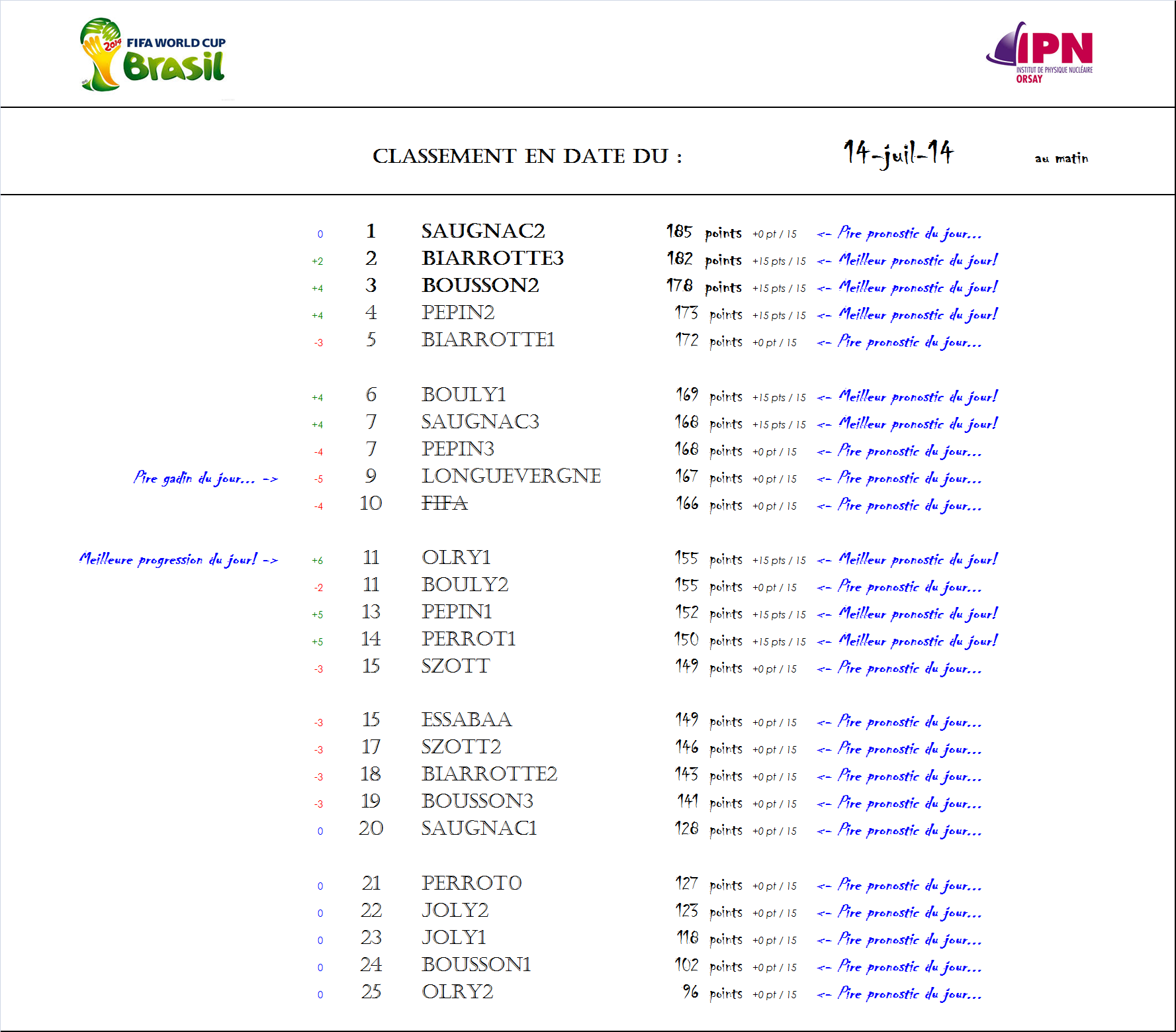
Task: Click the struck-through FIFA entry
Action: coord(445,503)
